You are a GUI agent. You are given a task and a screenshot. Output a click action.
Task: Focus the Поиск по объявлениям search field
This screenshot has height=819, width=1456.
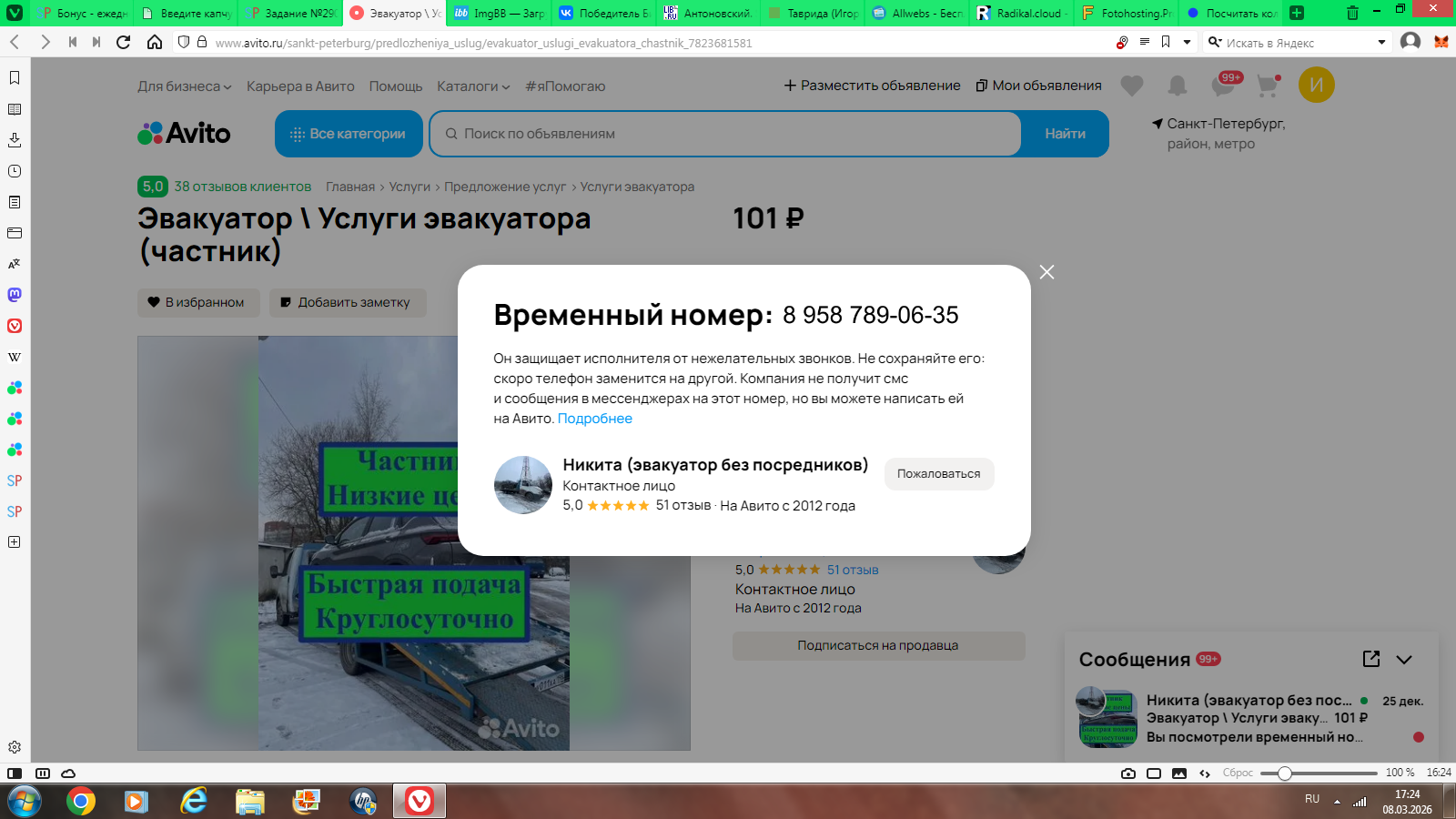[x=725, y=134]
